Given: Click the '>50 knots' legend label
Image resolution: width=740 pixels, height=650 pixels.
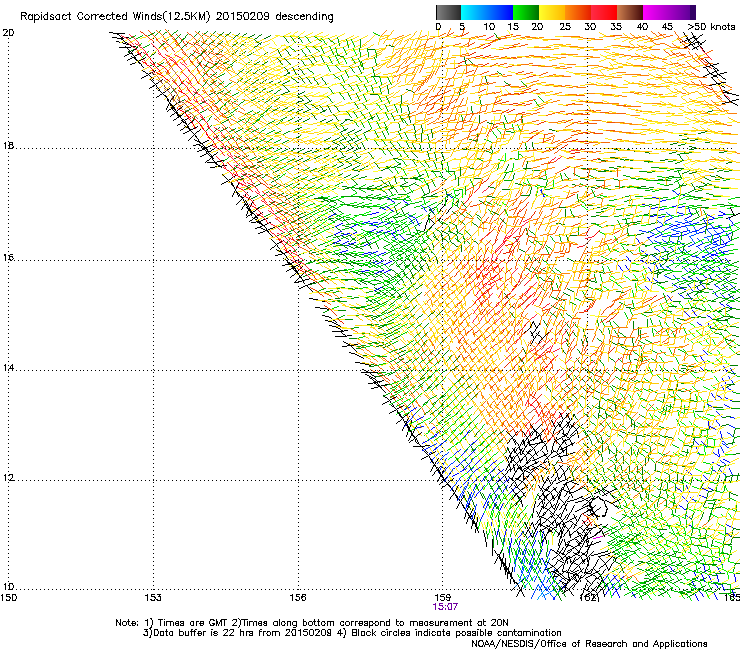Looking at the screenshot, I should click(x=711, y=26).
